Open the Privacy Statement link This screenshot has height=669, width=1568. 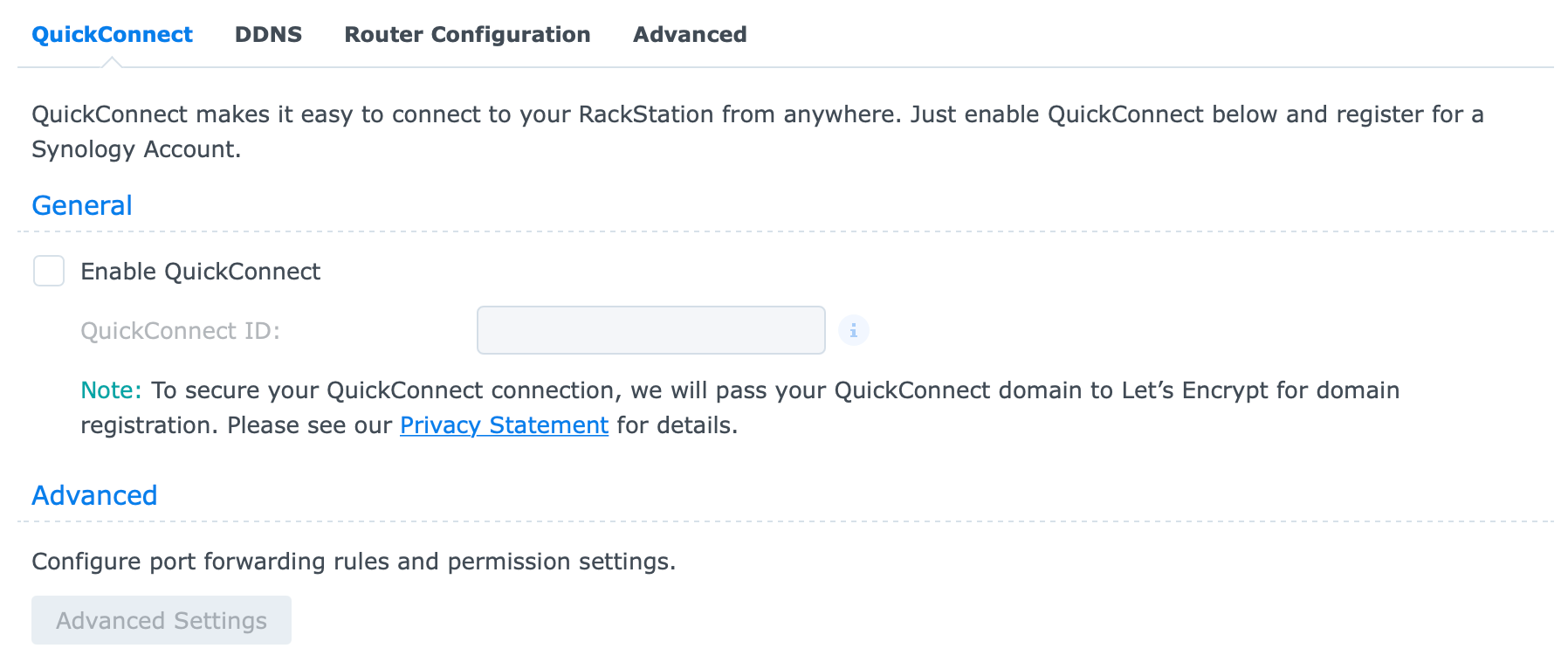[x=504, y=425]
